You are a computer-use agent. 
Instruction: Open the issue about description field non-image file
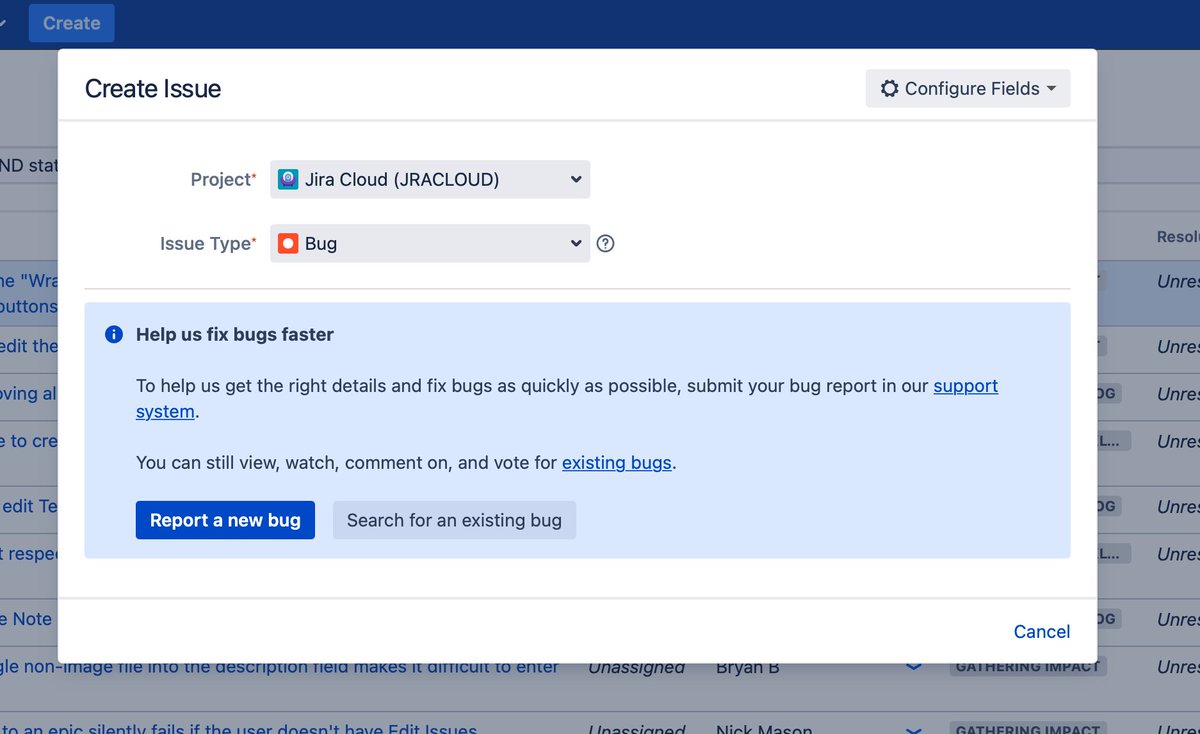pyautogui.click(x=280, y=667)
